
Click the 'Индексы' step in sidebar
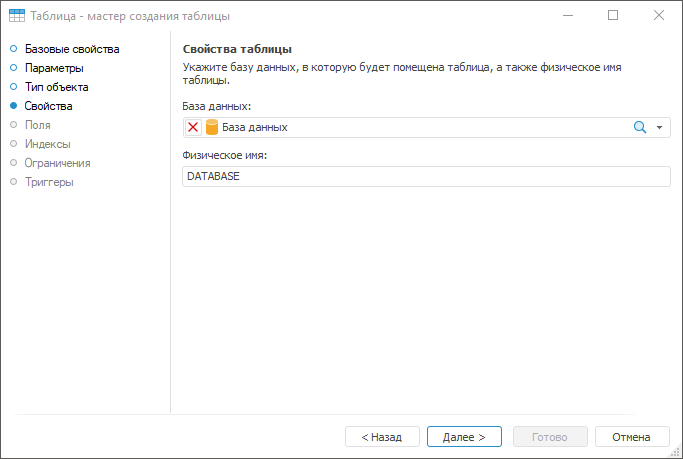47,144
